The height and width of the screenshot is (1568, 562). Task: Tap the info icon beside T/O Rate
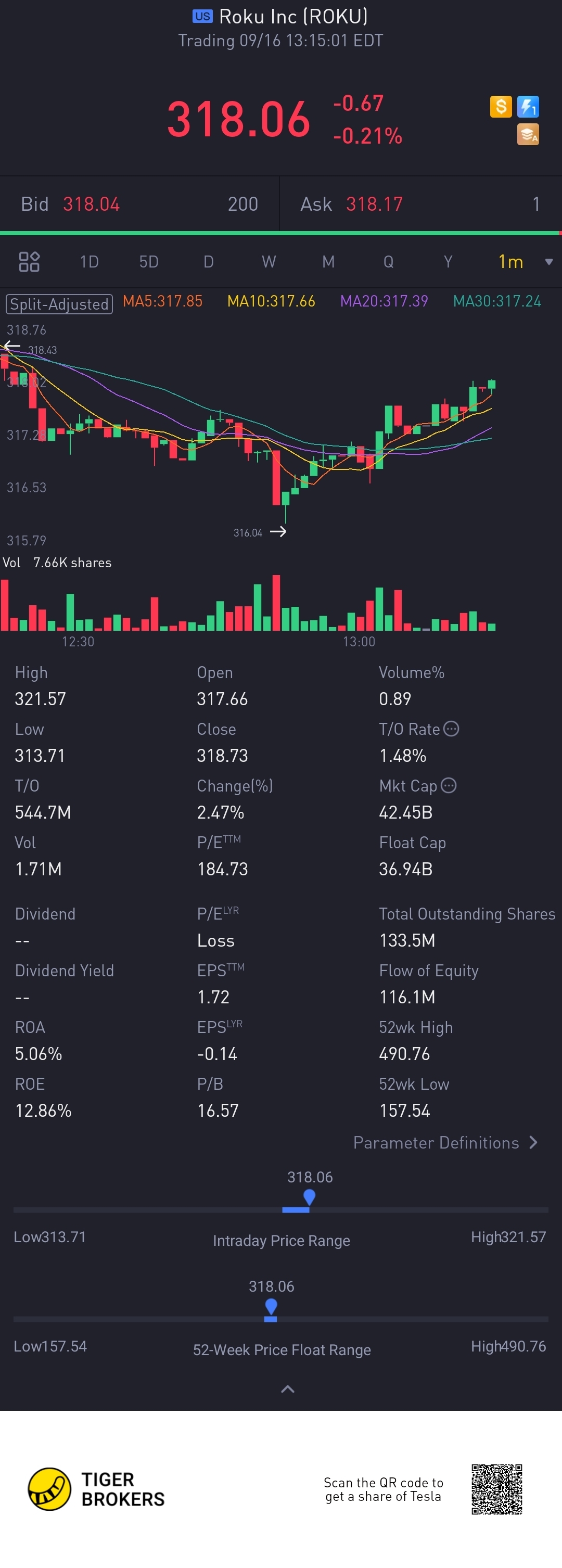click(x=451, y=729)
